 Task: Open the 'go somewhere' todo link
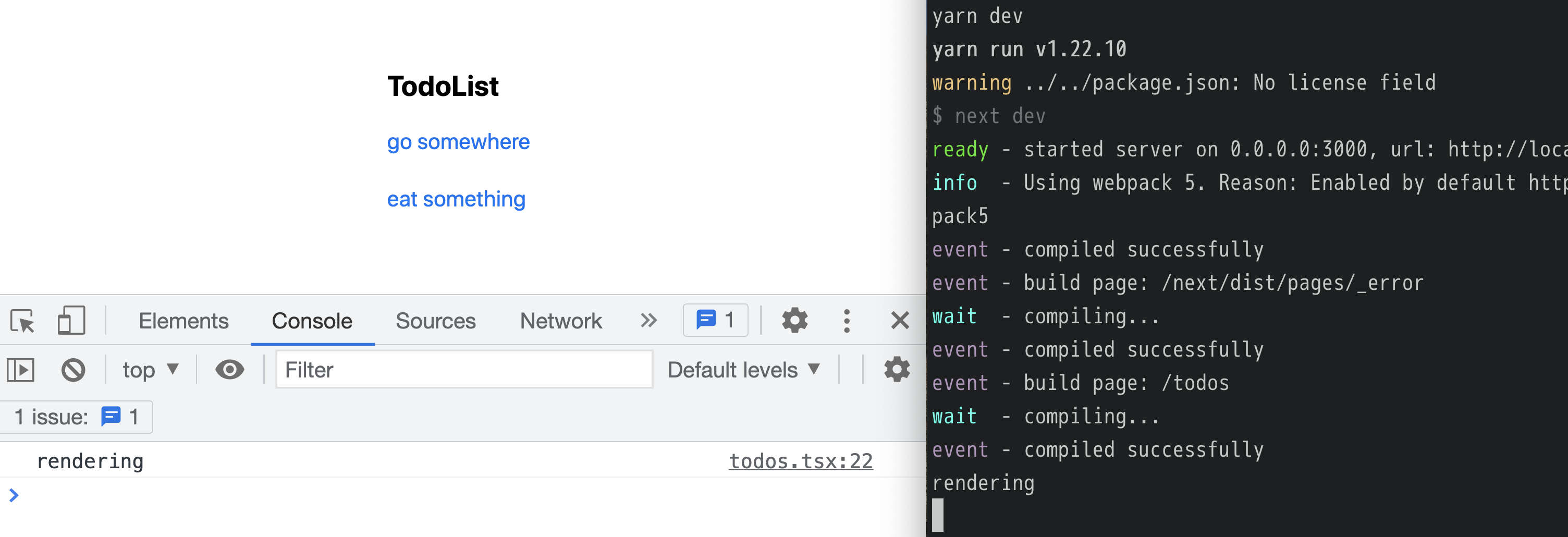point(458,142)
